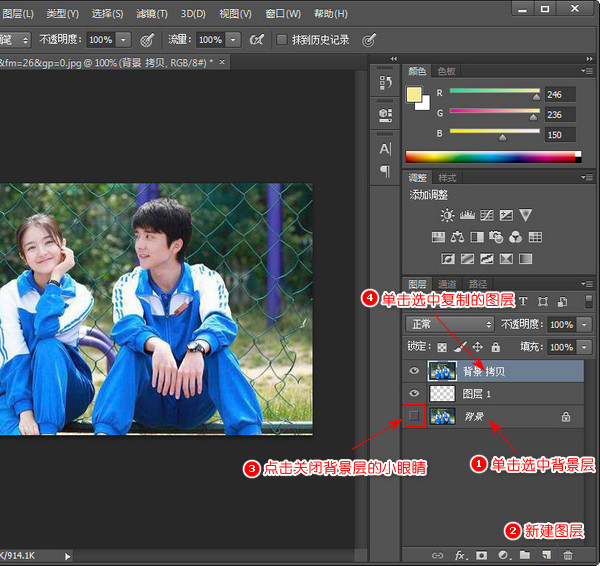
Task: Filter layers by type T icon
Action: tap(523, 301)
